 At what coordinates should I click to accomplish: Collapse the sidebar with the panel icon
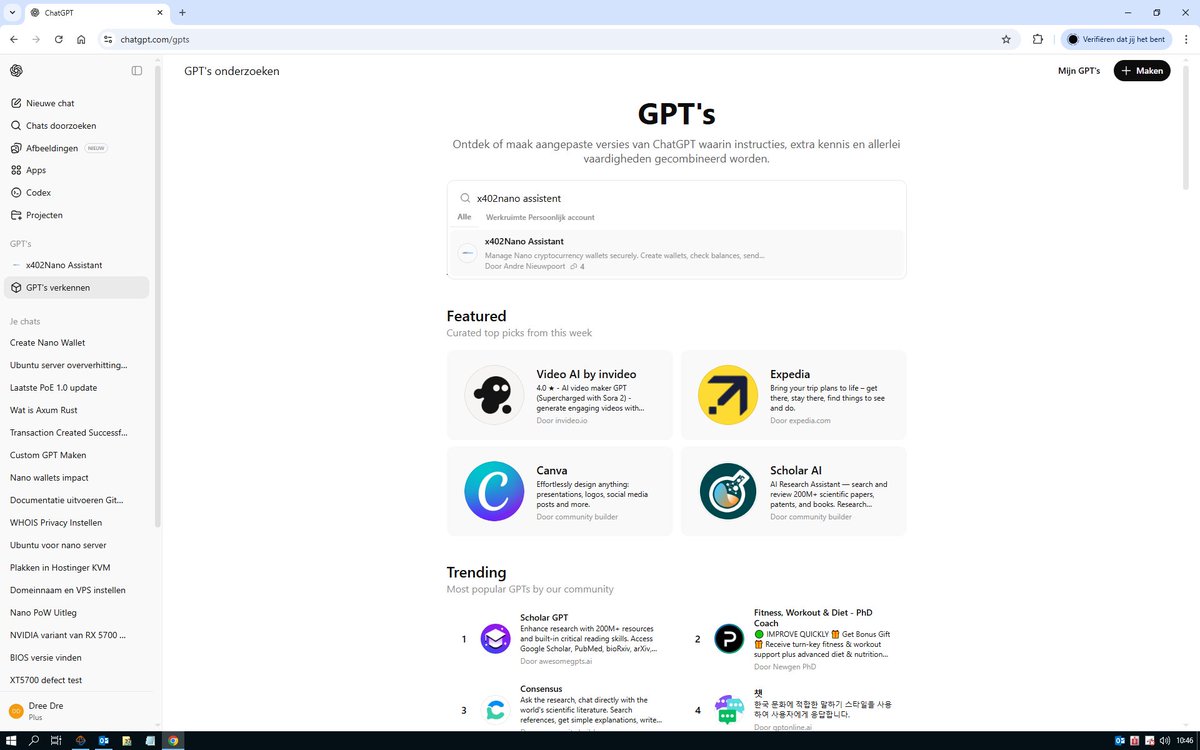tap(137, 70)
